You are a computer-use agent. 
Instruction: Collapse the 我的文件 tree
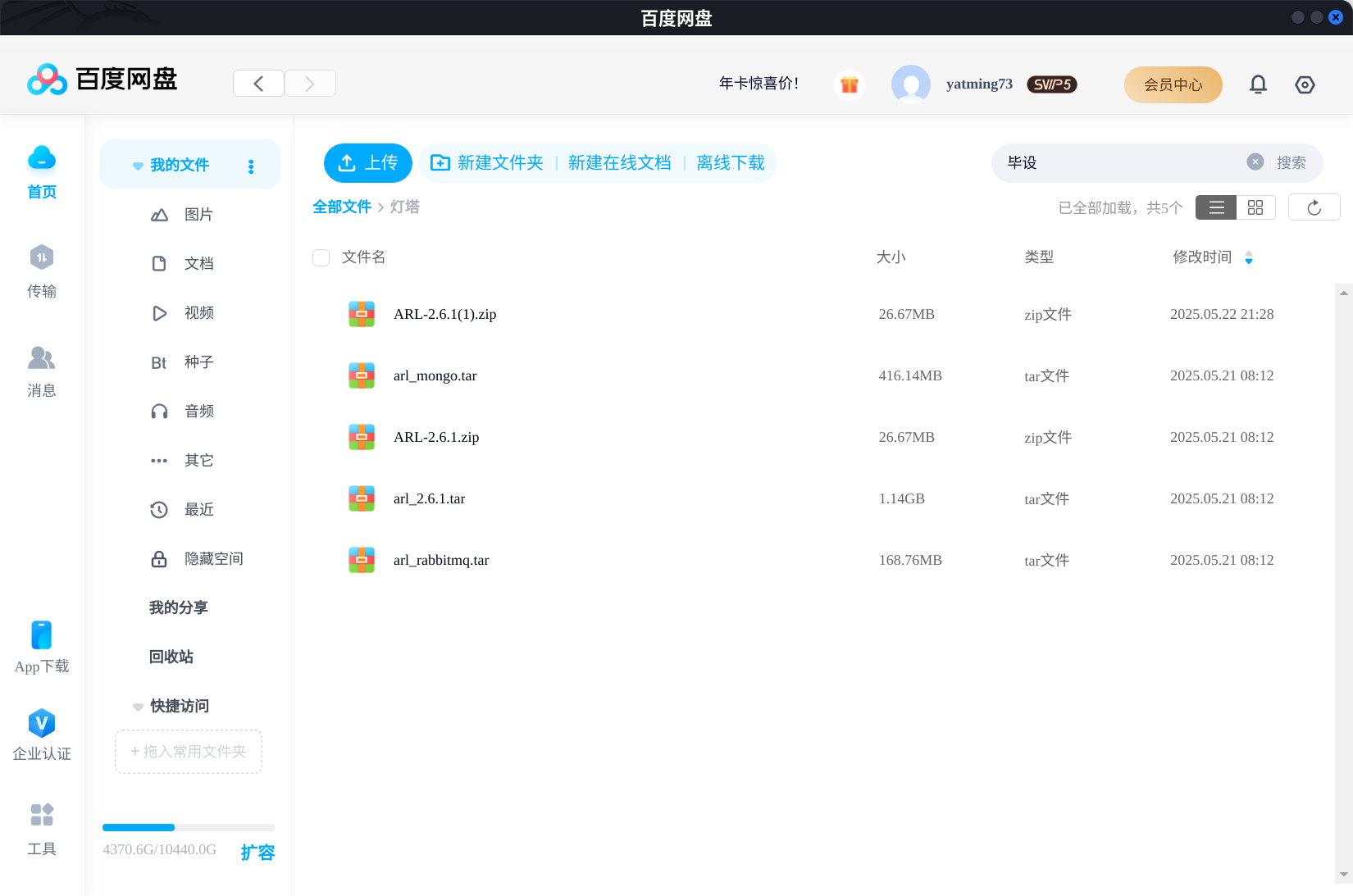(138, 166)
